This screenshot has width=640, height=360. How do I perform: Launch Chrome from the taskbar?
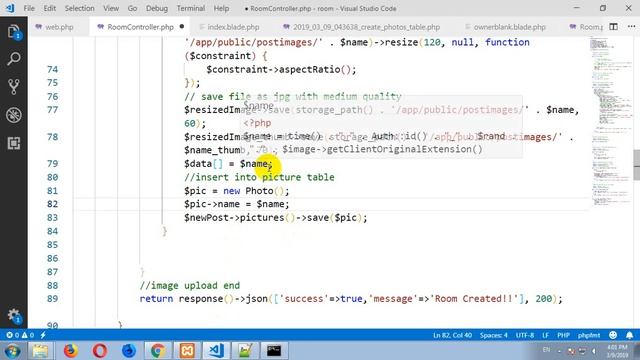tap(158, 351)
